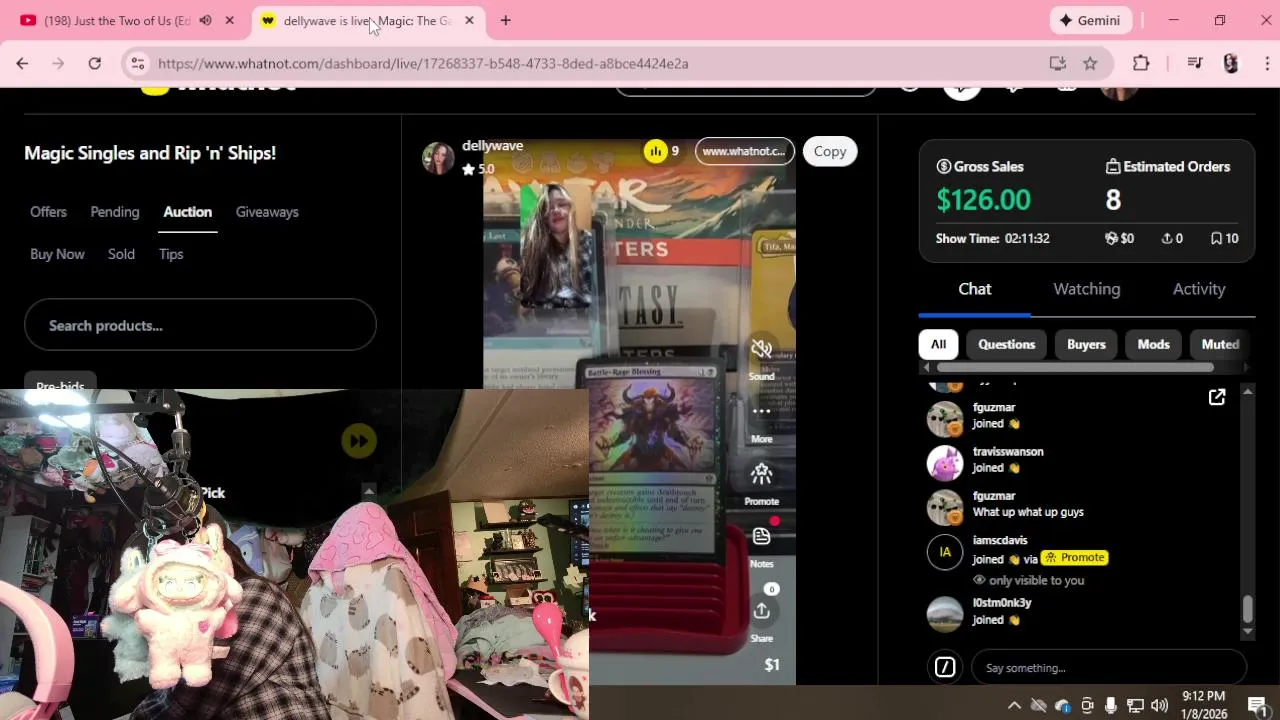The width and height of the screenshot is (1280, 720).
Task: Click right arrow of filter scrollbar
Action: (1246, 368)
